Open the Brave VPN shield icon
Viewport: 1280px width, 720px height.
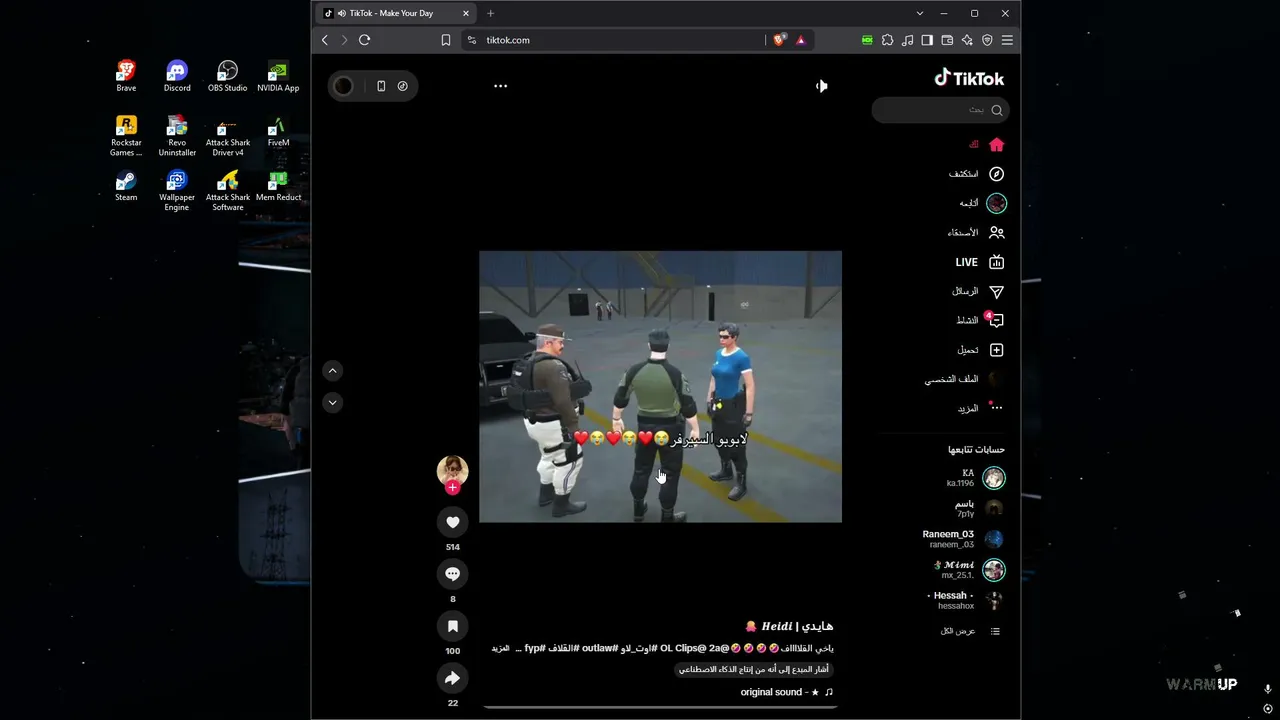tap(987, 40)
